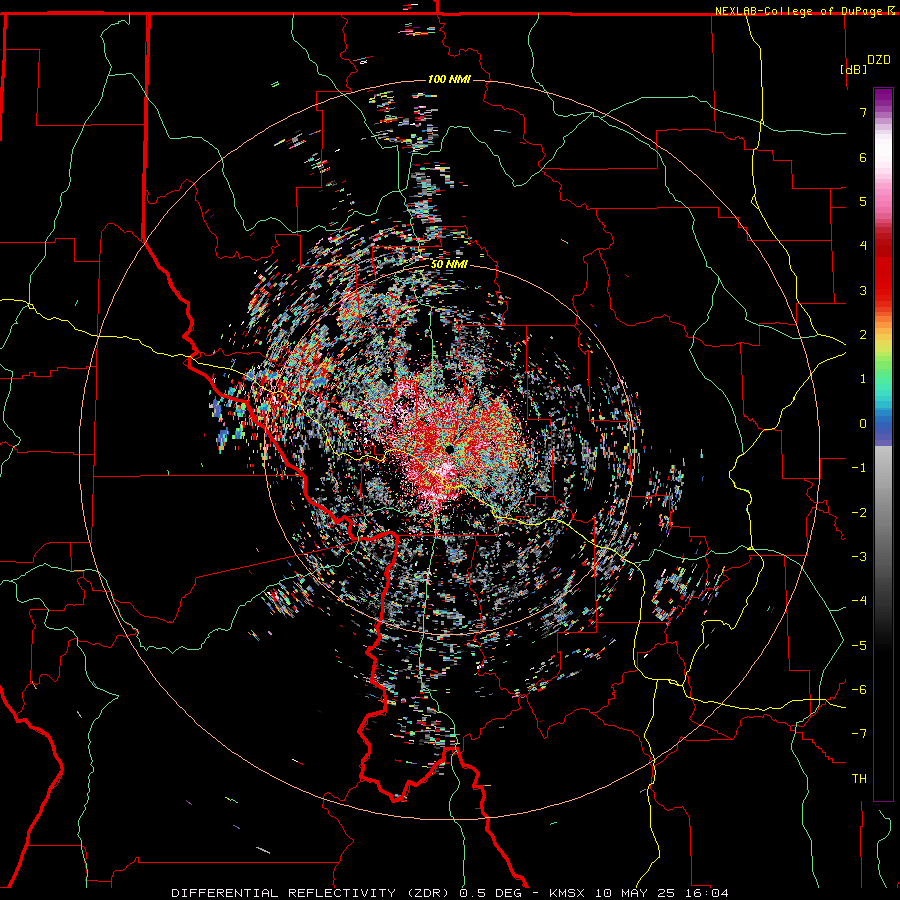Click the KMSX station identifier in caption
Viewport: 900px width, 900px height.
[x=567, y=893]
